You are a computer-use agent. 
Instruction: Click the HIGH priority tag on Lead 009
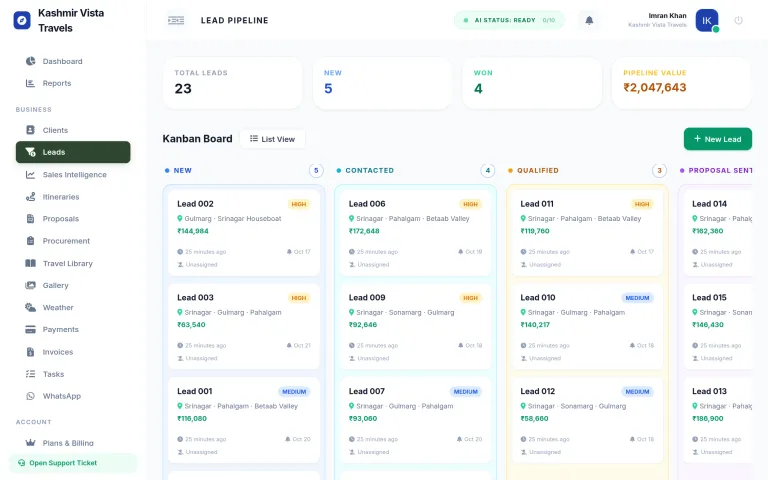coord(470,298)
